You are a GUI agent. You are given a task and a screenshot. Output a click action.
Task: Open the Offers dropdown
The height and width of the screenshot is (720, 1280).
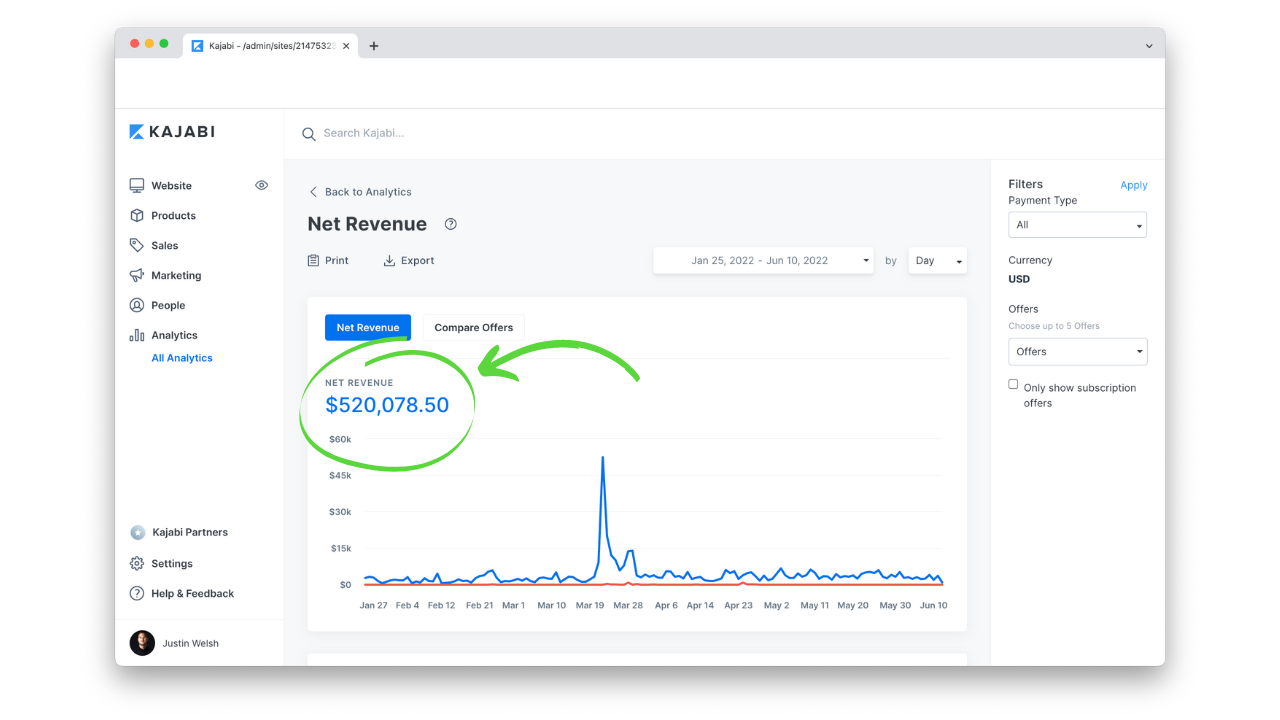click(1078, 352)
